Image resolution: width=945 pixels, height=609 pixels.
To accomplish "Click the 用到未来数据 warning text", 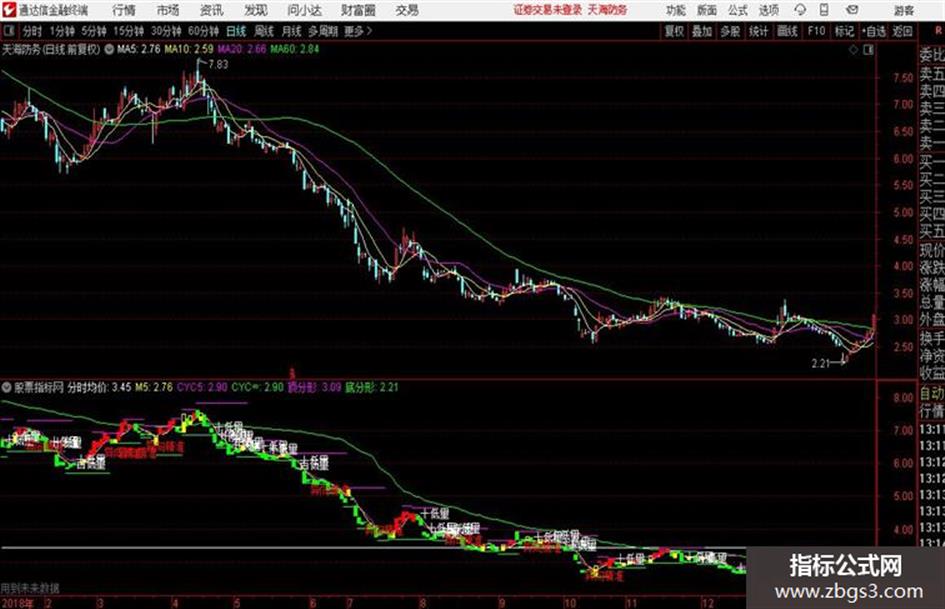I will click(x=30, y=588).
